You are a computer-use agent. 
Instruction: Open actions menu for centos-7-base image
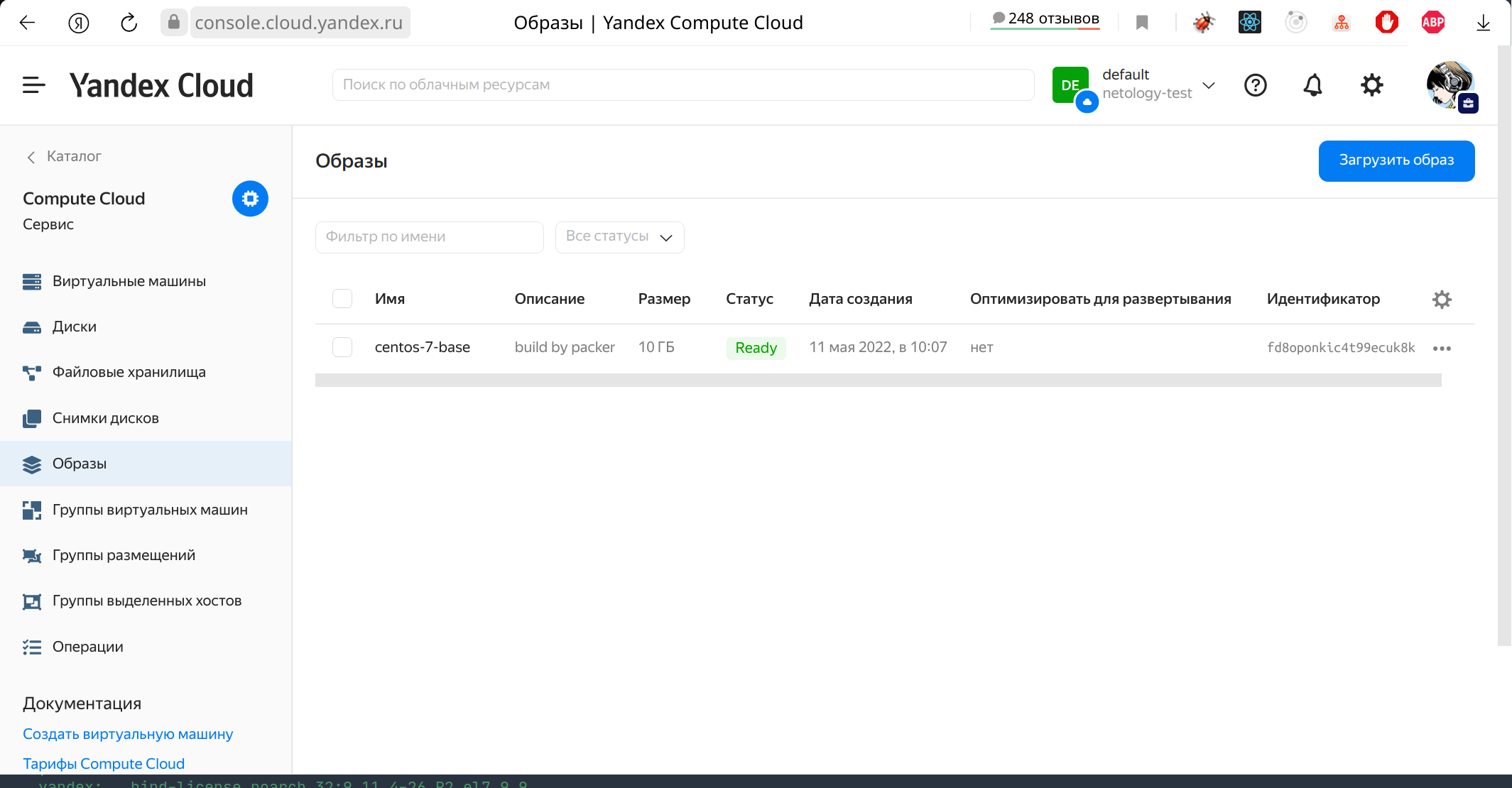pyautogui.click(x=1442, y=348)
